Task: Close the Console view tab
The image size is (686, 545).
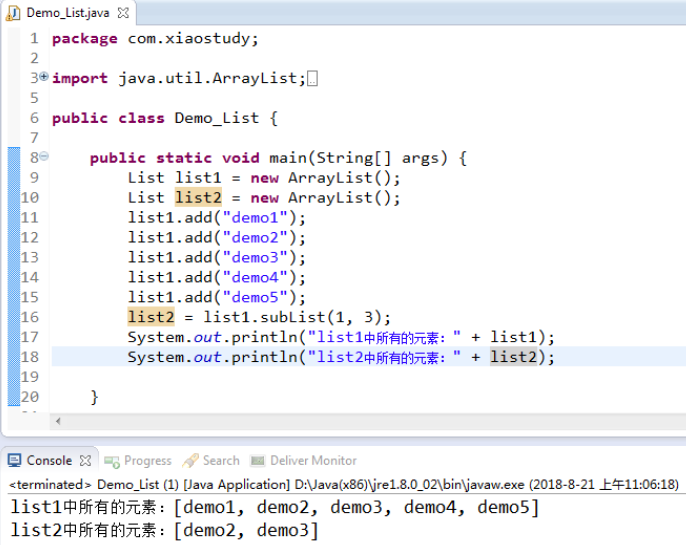Action: click(85, 461)
